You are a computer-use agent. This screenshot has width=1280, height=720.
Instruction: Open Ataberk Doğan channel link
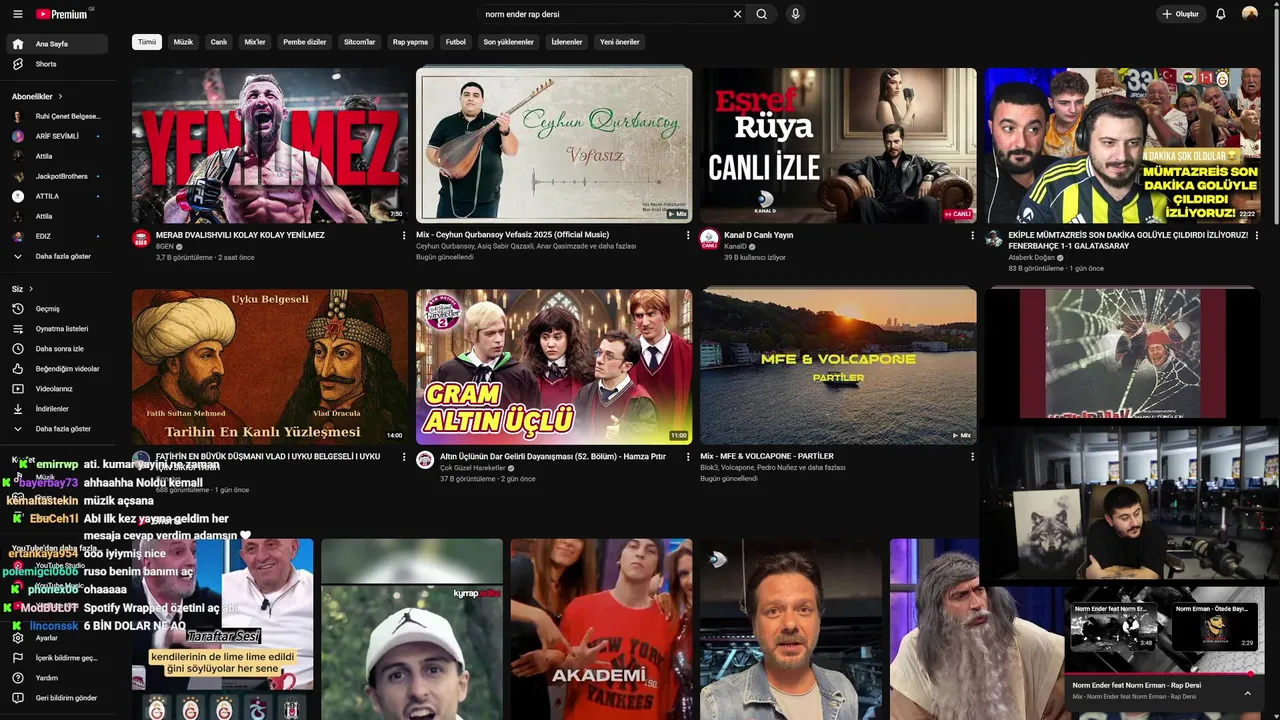pos(1031,257)
